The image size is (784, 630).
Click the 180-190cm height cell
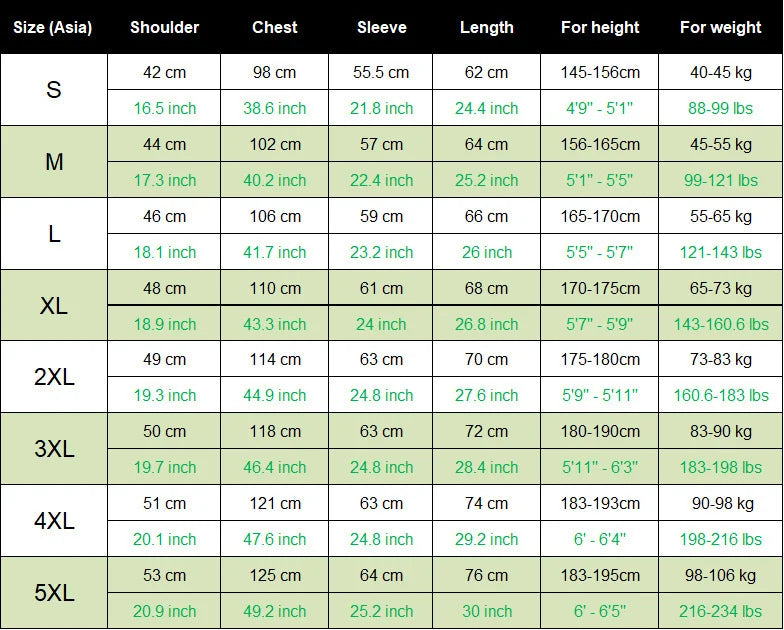click(x=600, y=431)
